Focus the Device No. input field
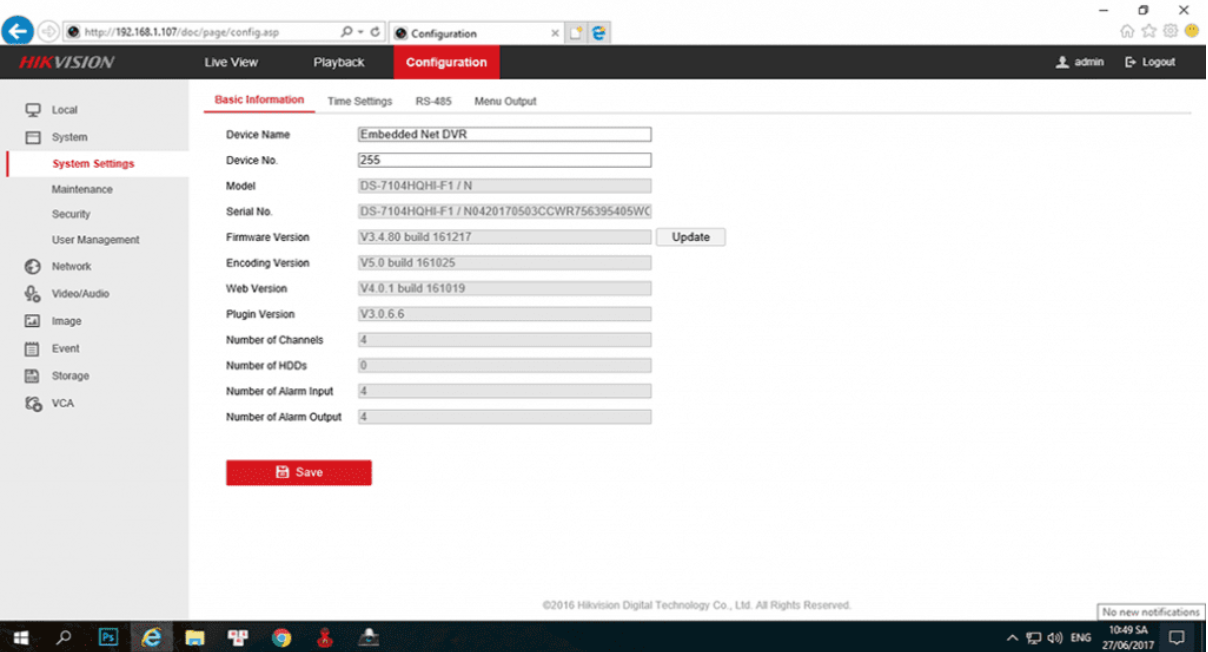1208x652 pixels. [x=504, y=160]
